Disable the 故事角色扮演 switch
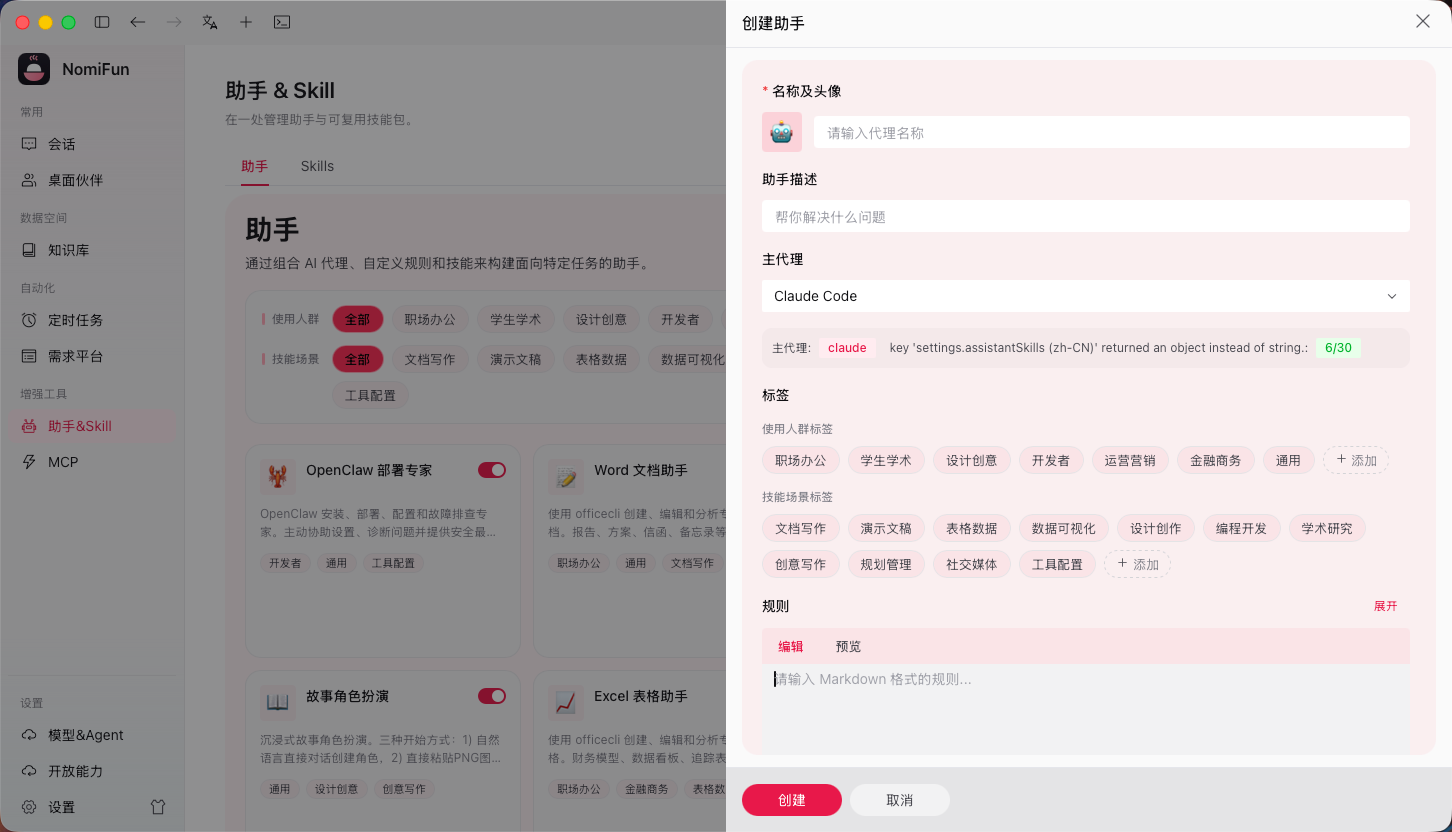Screen dimensions: 1452x832 point(492,696)
